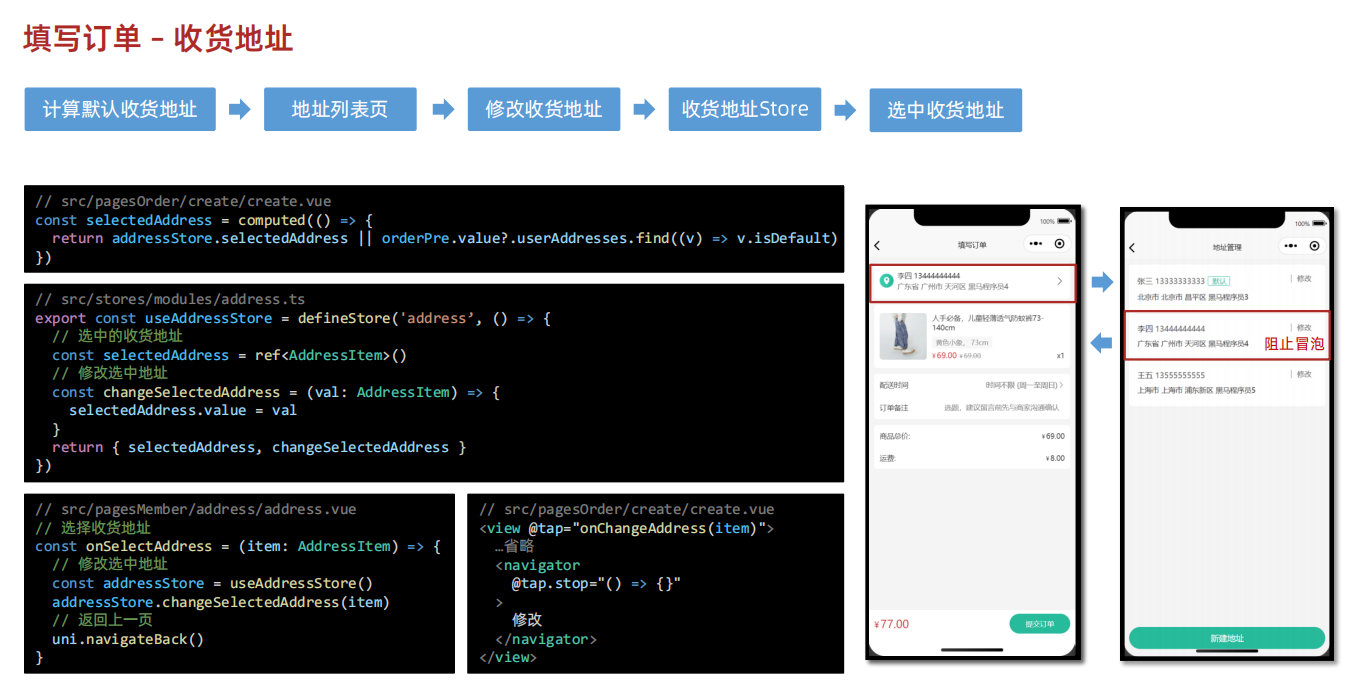Click the 订单备注 input placeholder
The width and height of the screenshot is (1347, 681).
(x=1004, y=408)
